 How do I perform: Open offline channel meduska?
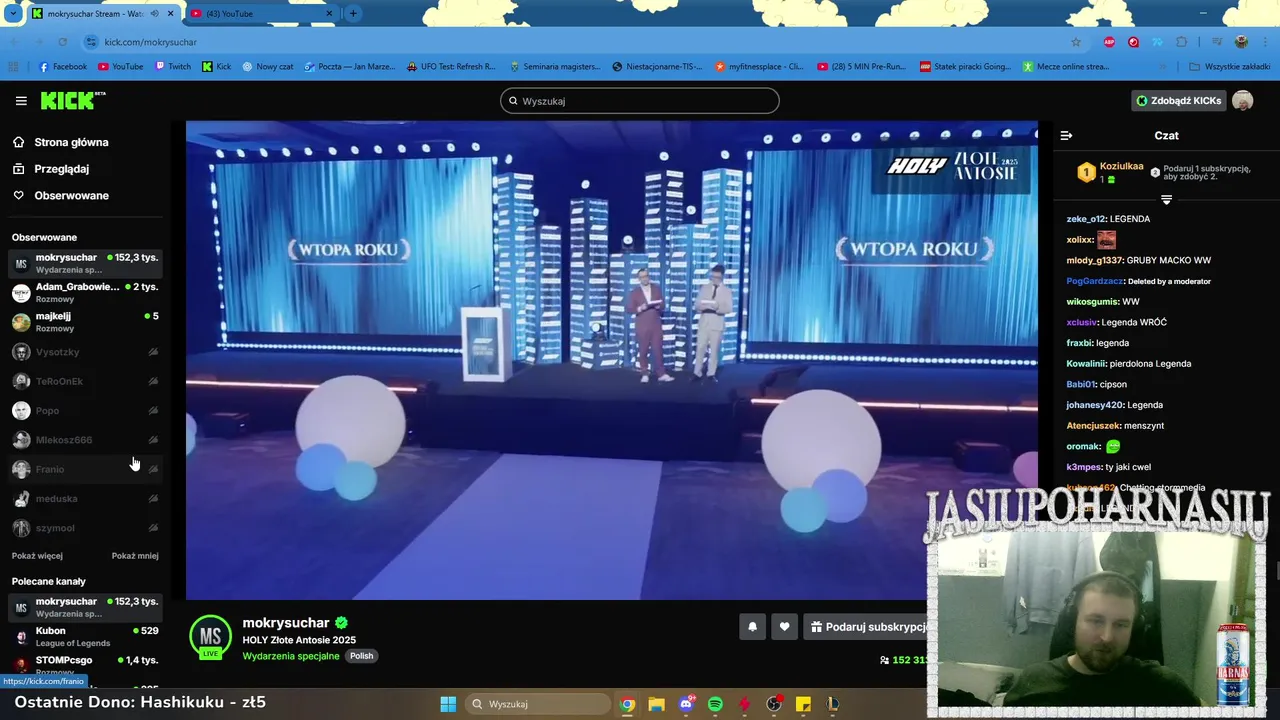85,498
